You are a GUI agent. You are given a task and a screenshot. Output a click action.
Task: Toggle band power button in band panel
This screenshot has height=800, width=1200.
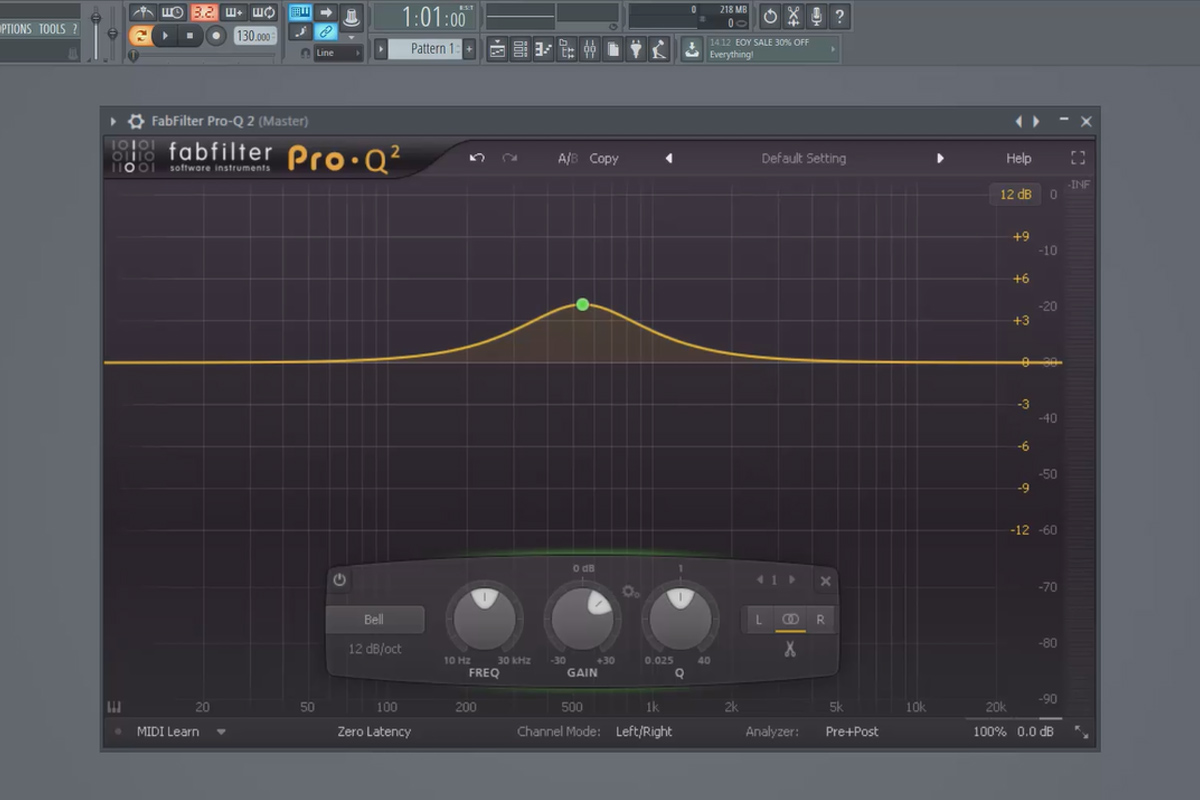click(339, 580)
